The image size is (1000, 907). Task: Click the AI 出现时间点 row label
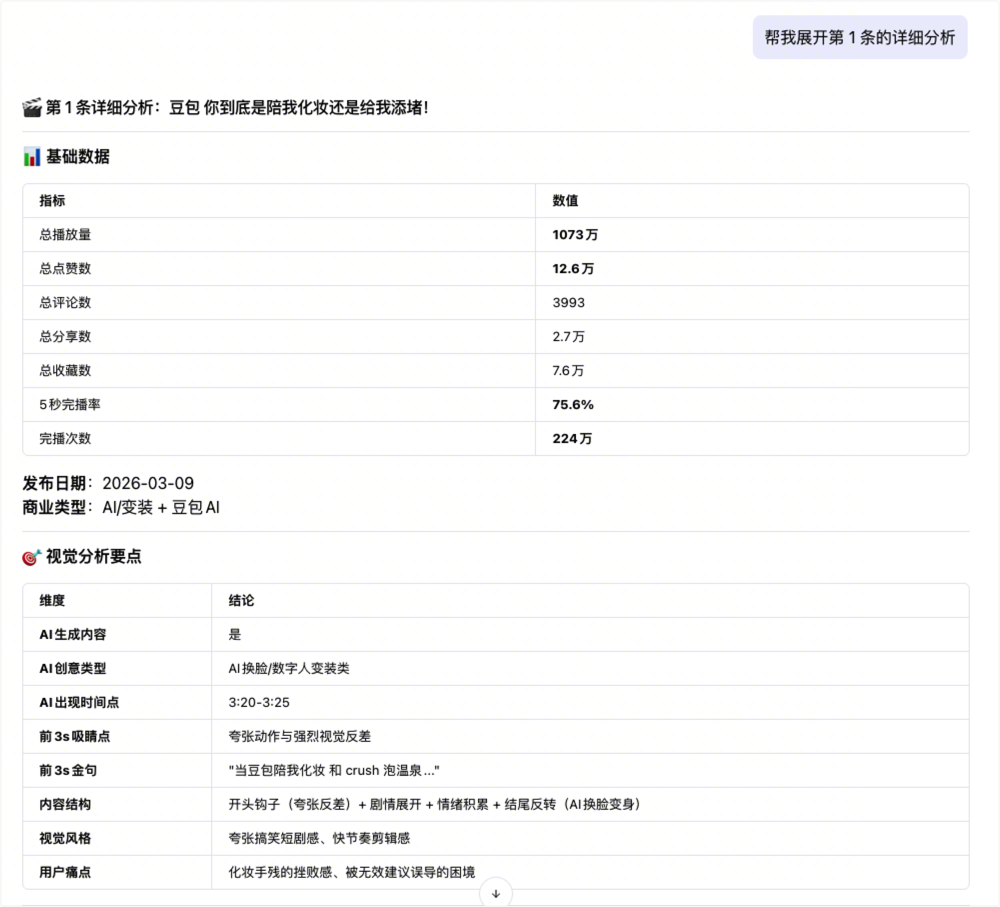79,703
